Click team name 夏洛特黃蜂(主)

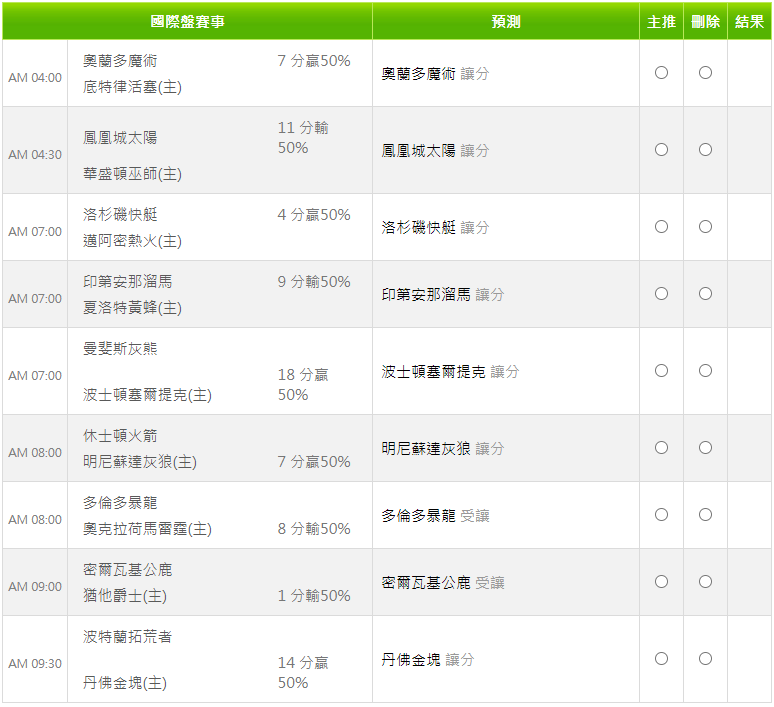[x=132, y=308]
